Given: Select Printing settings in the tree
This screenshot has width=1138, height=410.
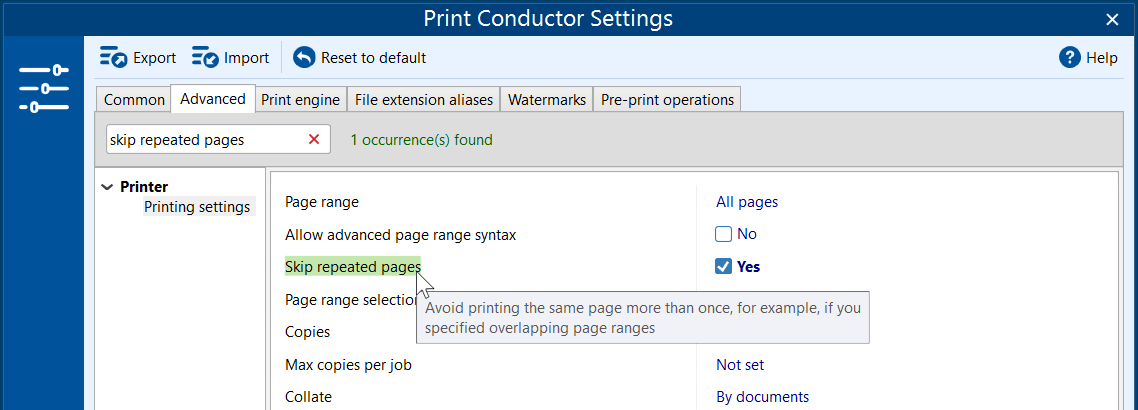Looking at the screenshot, I should click(x=197, y=207).
